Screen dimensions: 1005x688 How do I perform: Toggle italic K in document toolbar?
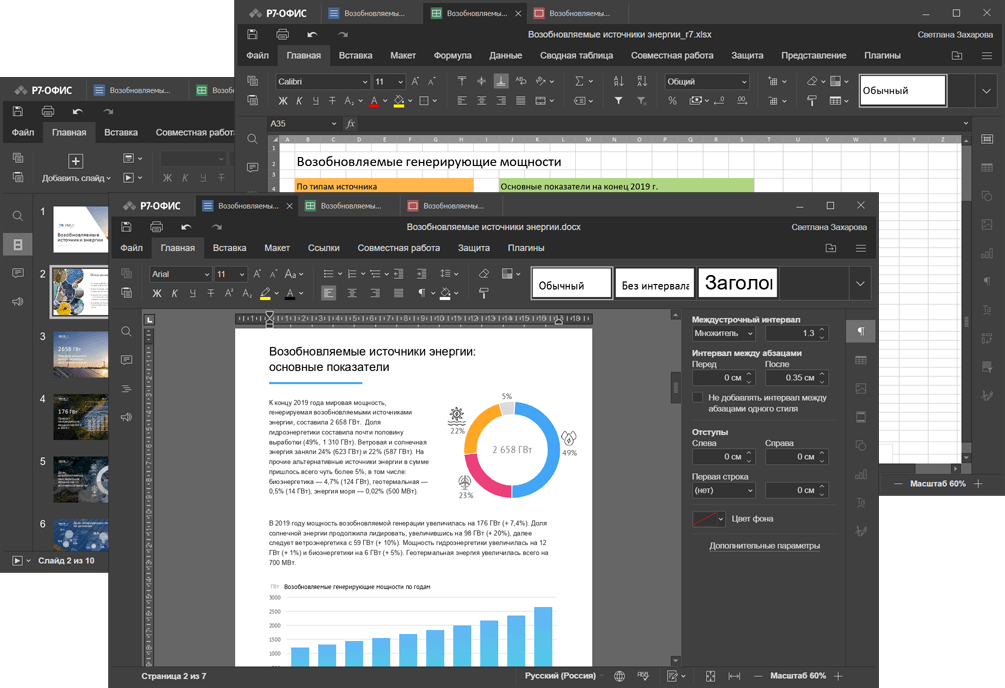(174, 294)
